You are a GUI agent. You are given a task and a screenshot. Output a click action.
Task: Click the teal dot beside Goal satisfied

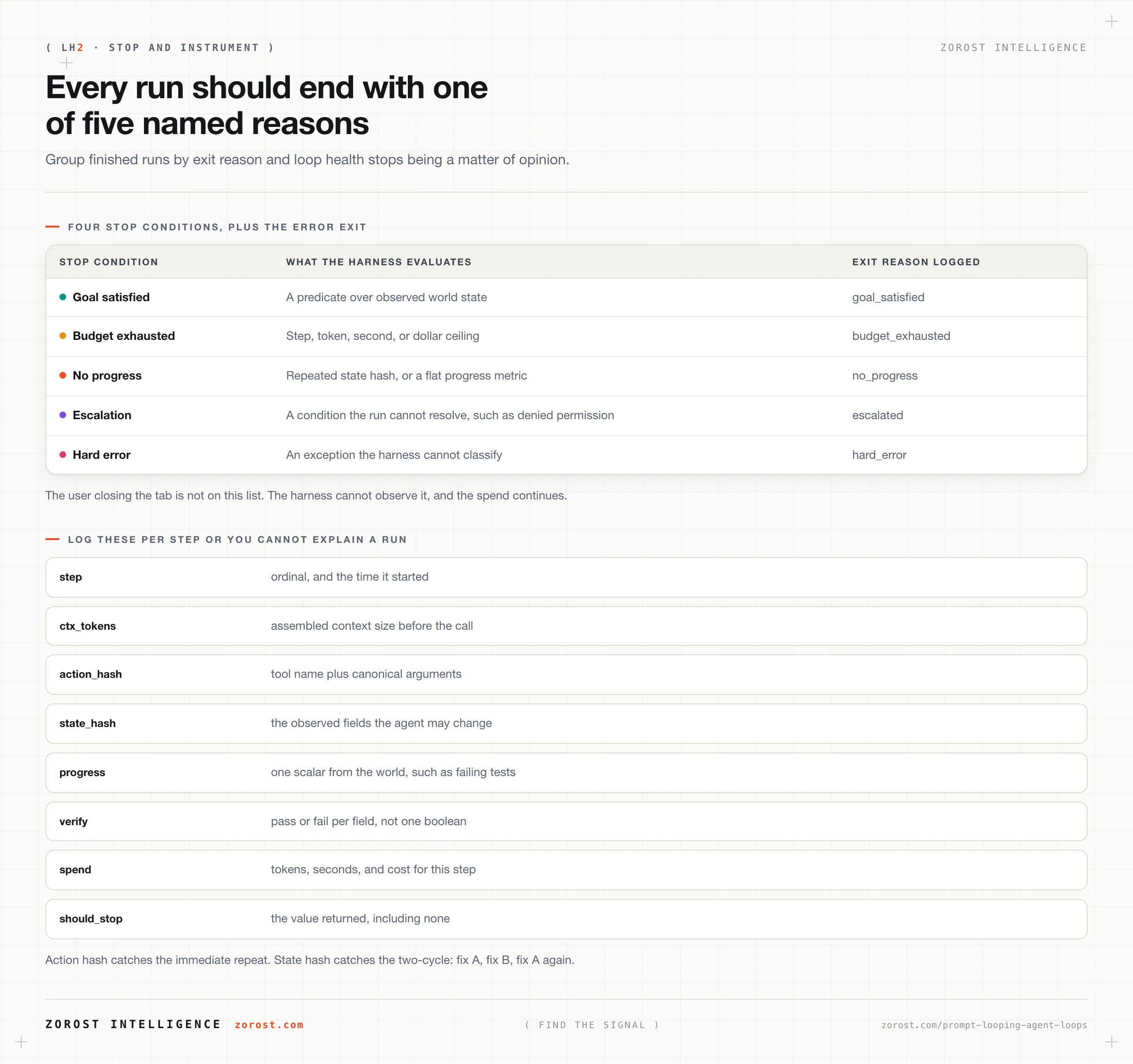63,297
